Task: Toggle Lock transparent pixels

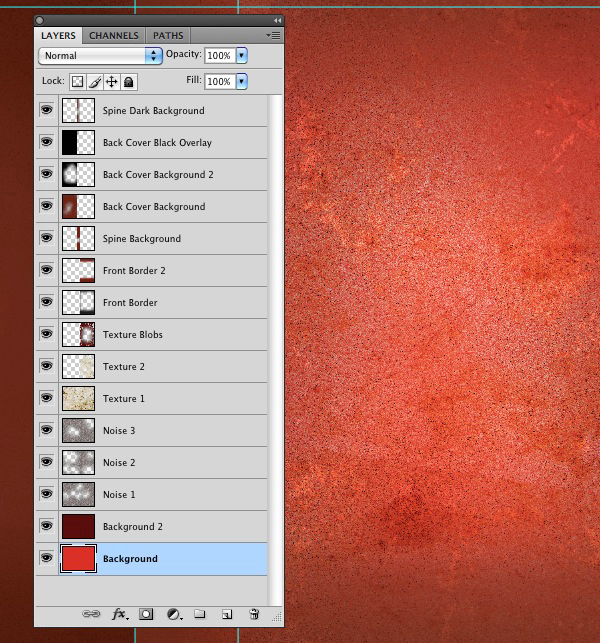Action: point(78,82)
